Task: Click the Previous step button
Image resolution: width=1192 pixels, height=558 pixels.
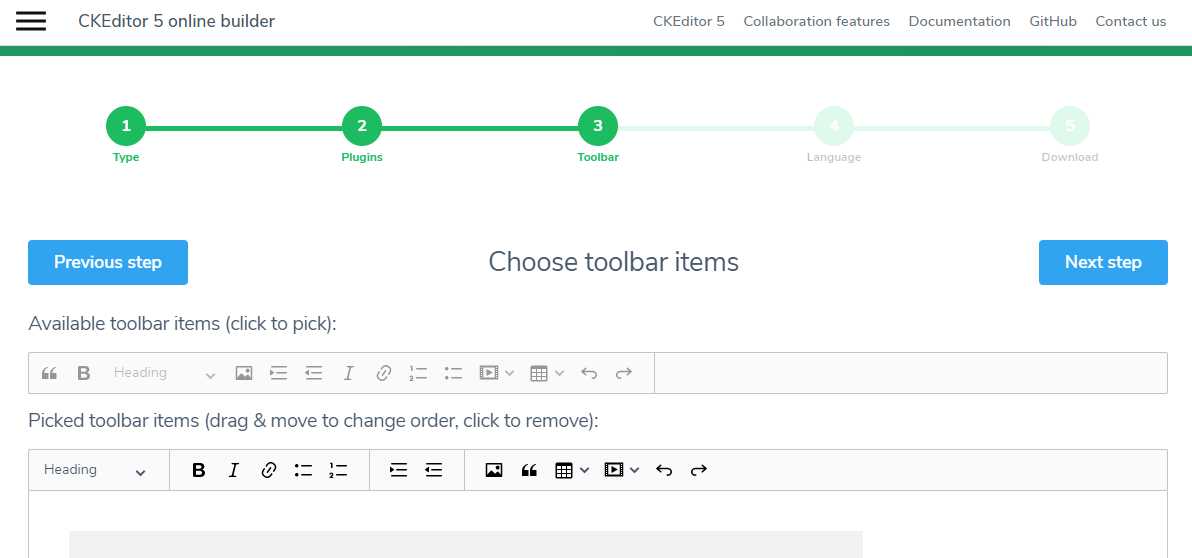Action: tap(108, 262)
